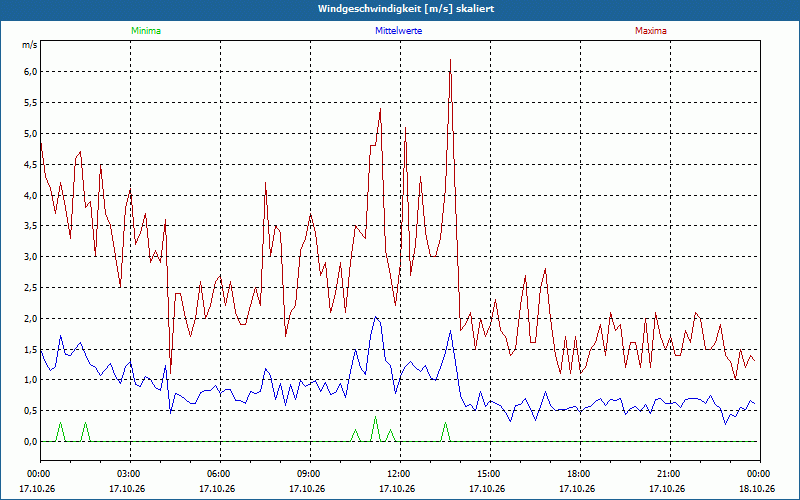Viewport: 800px width, 500px height.
Task: Click the 3,0 y-axis value label
Action: click(x=31, y=257)
